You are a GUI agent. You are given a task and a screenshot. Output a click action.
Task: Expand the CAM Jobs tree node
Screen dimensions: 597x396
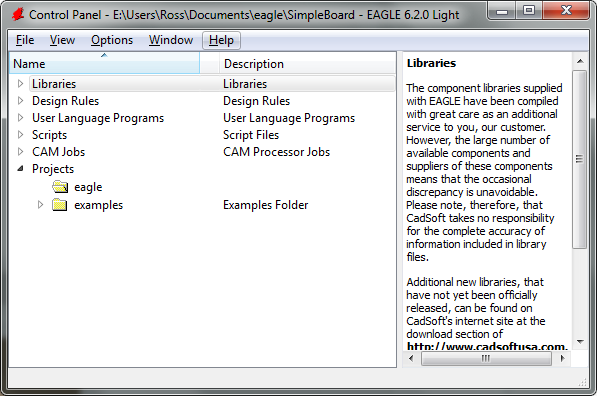[x=21, y=152]
